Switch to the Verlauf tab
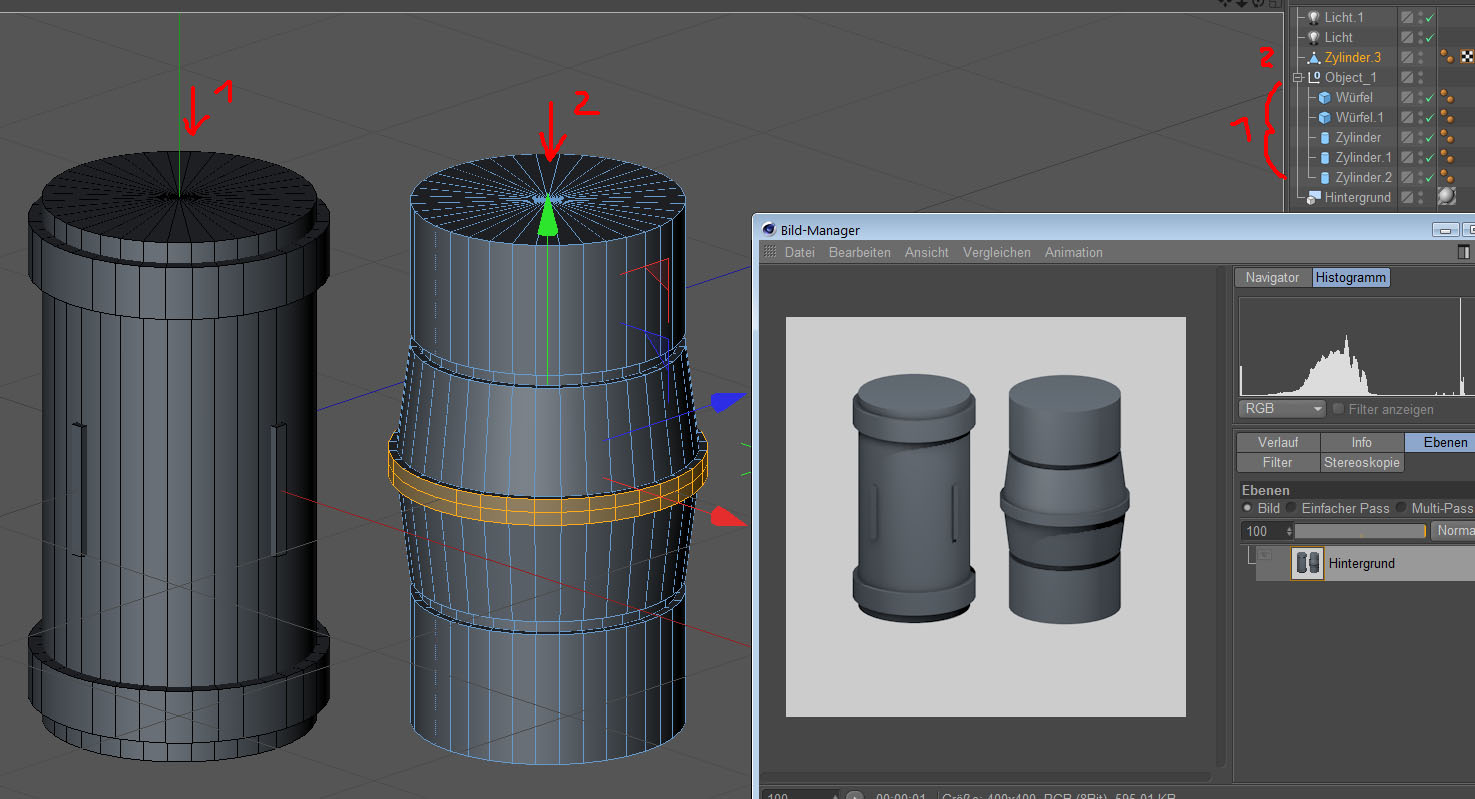Image resolution: width=1475 pixels, height=799 pixels. tap(1278, 442)
